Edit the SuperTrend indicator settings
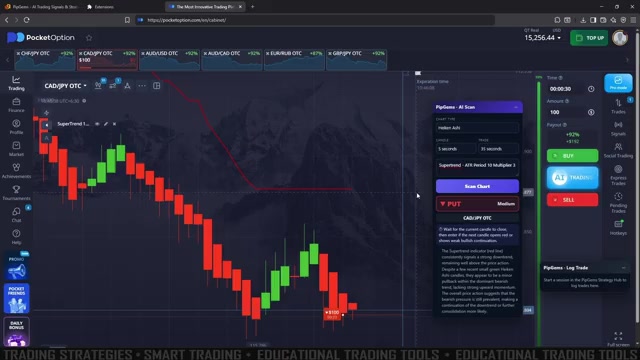 click(x=106, y=124)
